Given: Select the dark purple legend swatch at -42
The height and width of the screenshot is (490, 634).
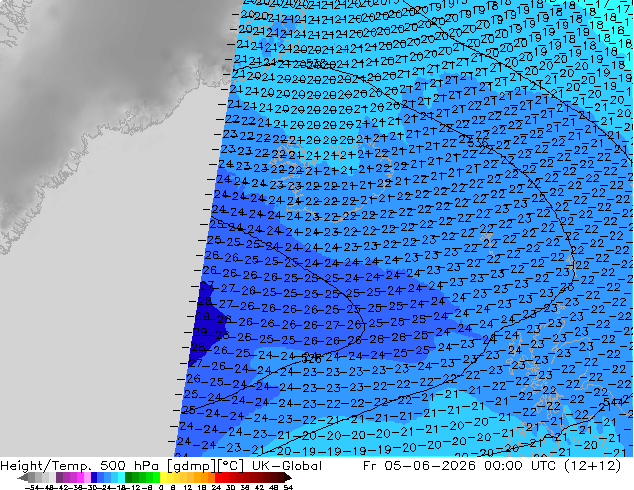Looking at the screenshot, I should (x=59, y=477).
